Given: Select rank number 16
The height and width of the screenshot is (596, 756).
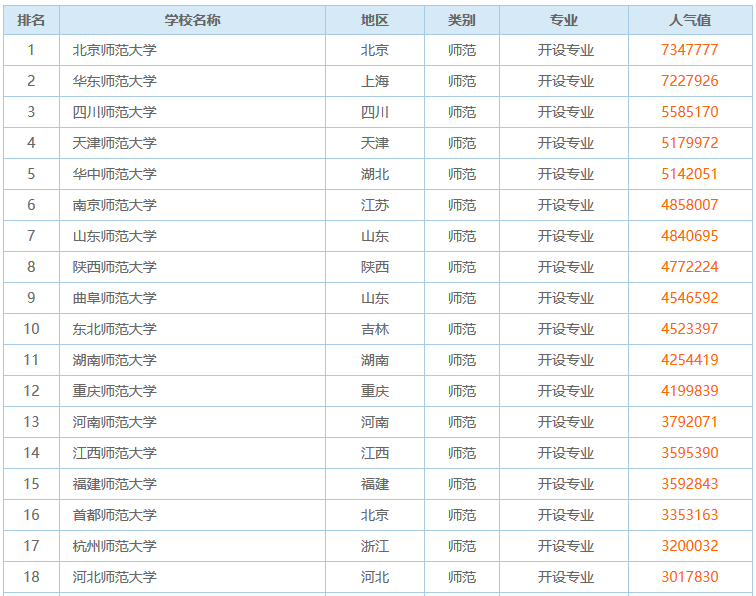Looking at the screenshot, I should click(x=31, y=515).
